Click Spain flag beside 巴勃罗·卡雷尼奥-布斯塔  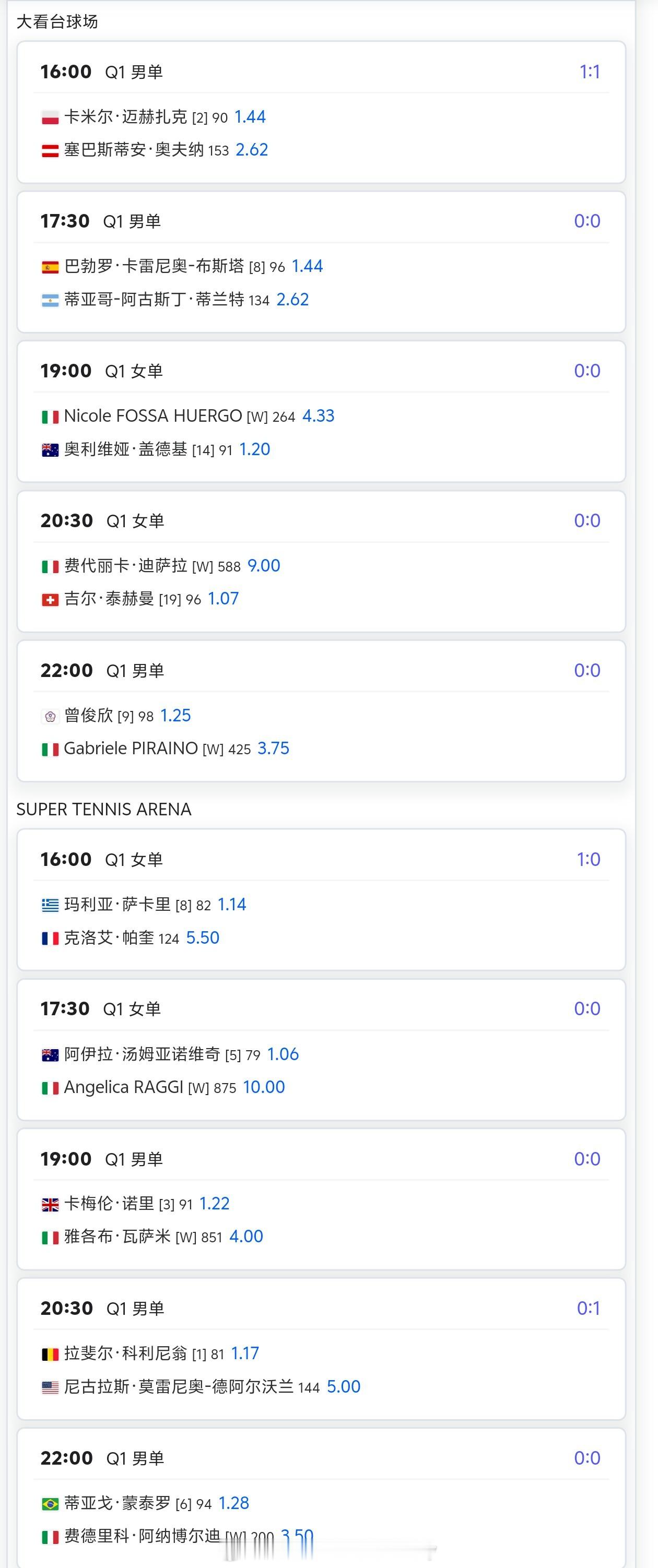pos(50,267)
